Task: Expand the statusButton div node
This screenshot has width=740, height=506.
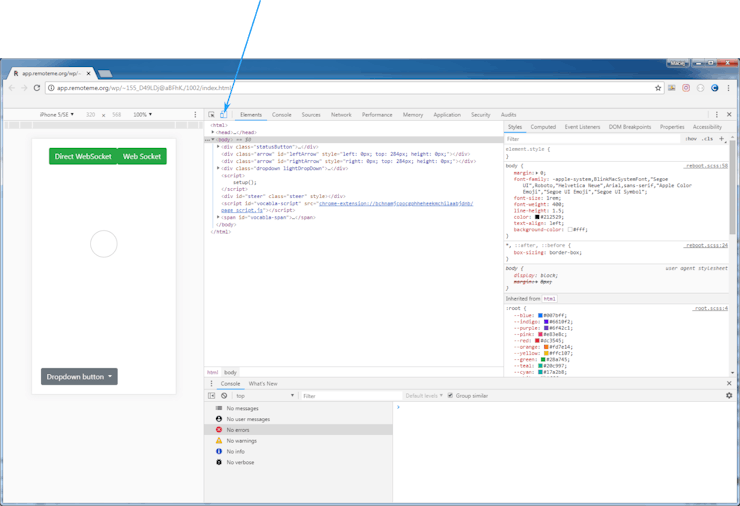Action: [218, 147]
